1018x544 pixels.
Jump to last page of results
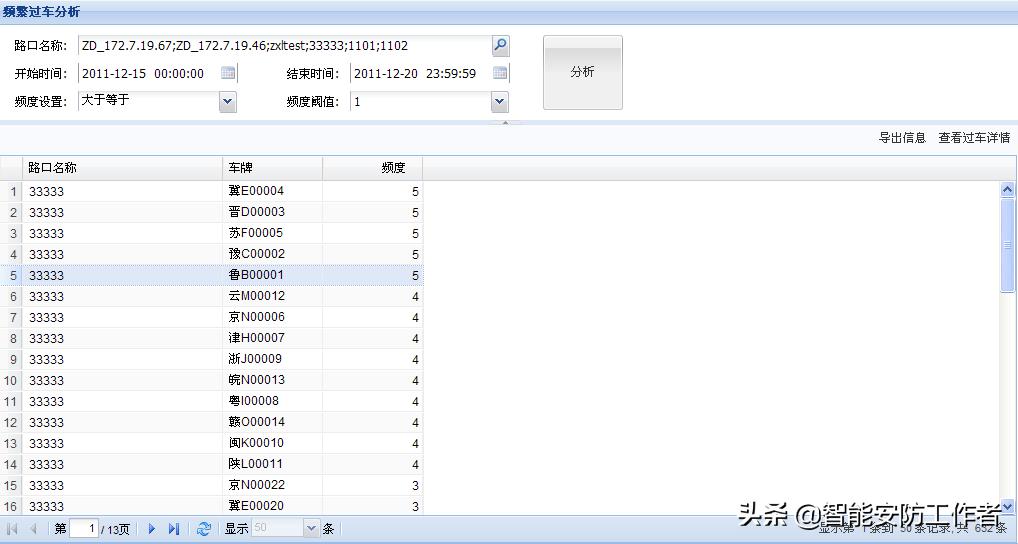tap(174, 529)
